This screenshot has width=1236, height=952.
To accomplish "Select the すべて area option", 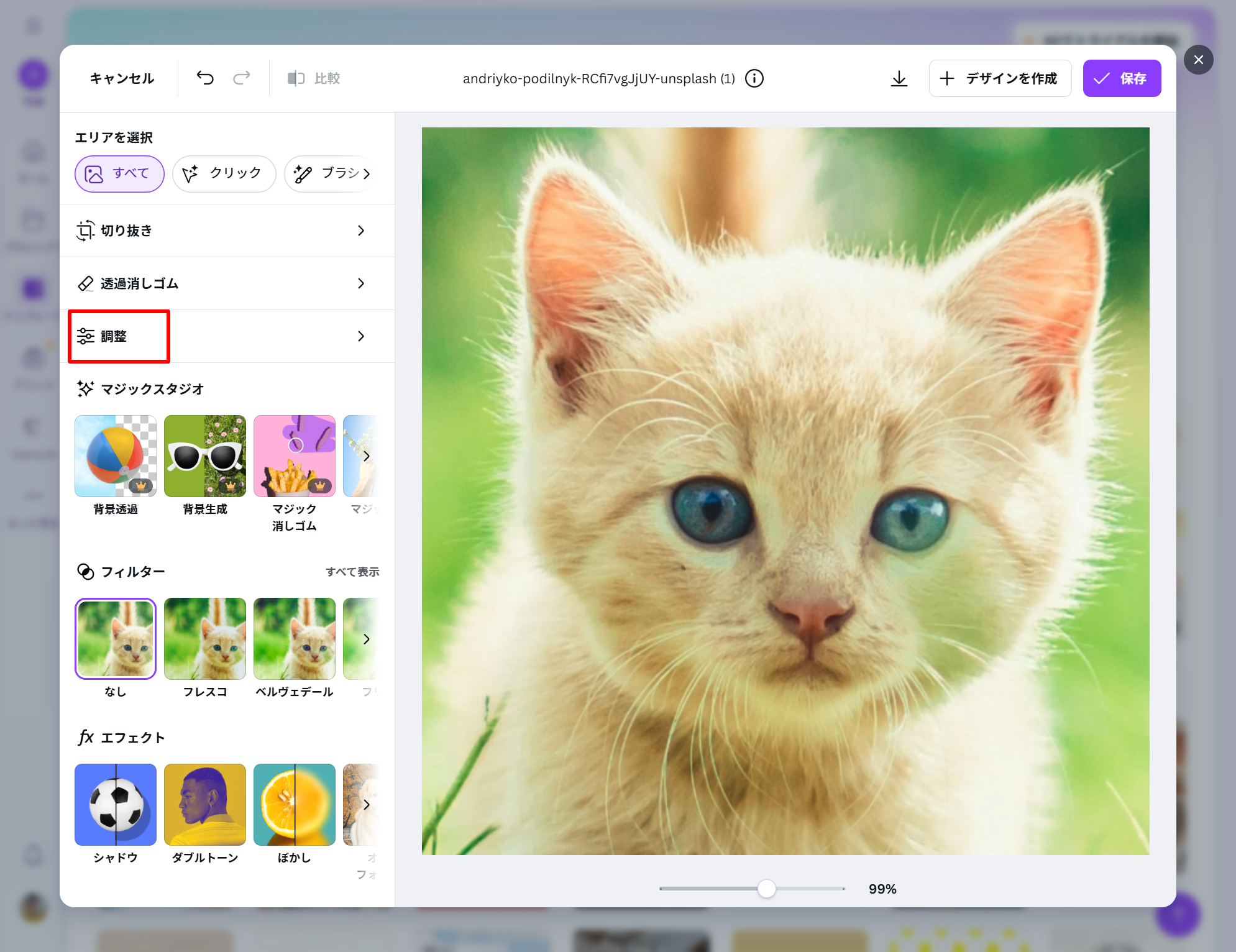I will [x=119, y=174].
